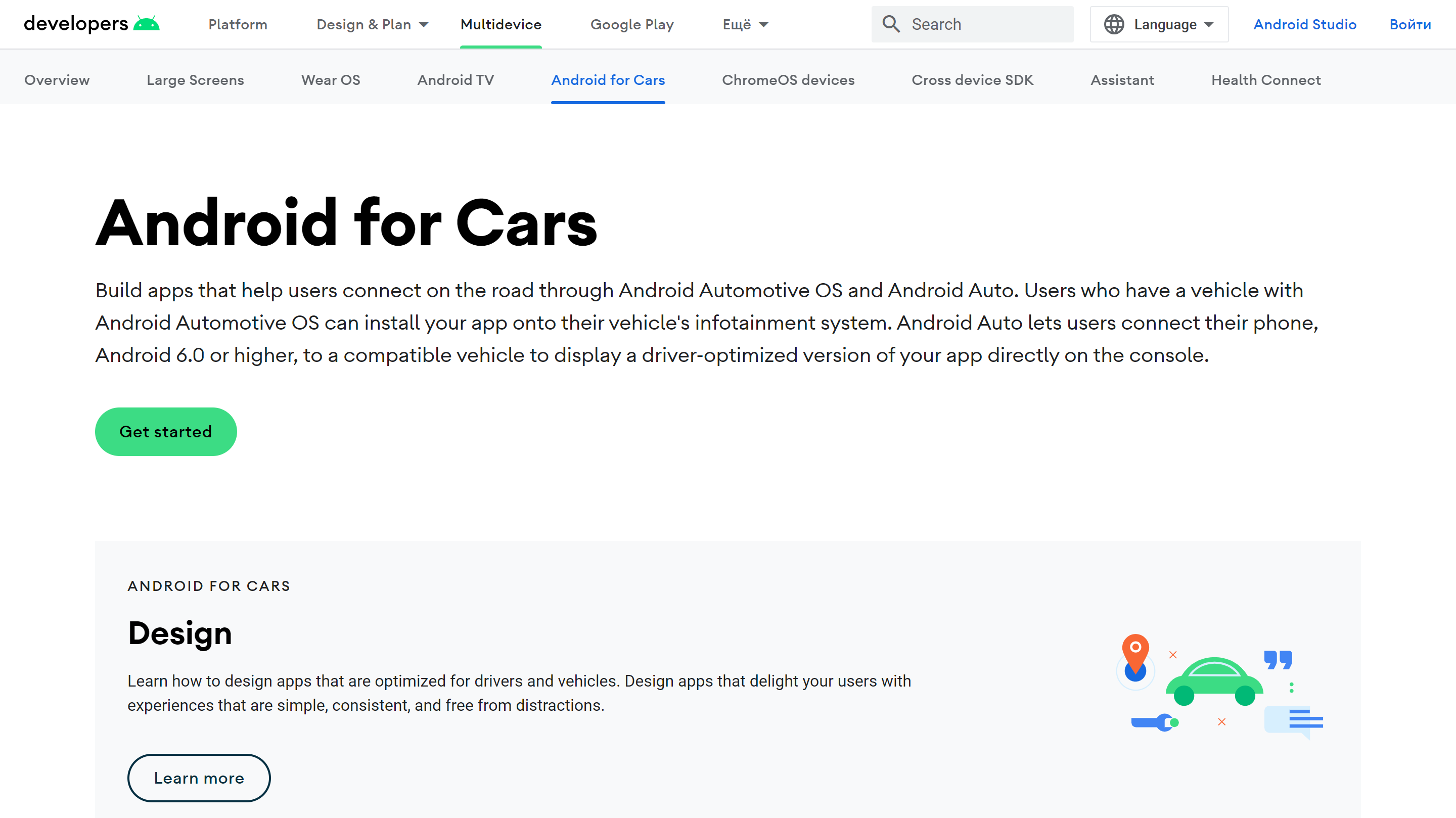Click the search magnifier icon
This screenshot has height=818, width=1456.
click(x=891, y=24)
